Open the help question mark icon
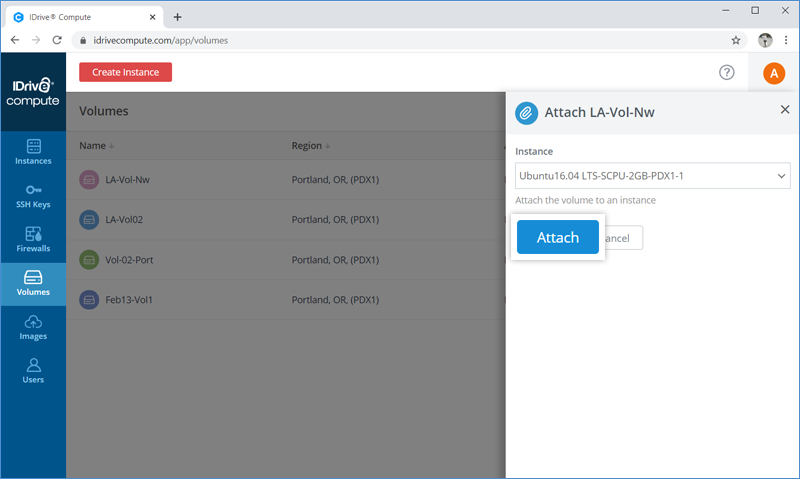 [727, 72]
